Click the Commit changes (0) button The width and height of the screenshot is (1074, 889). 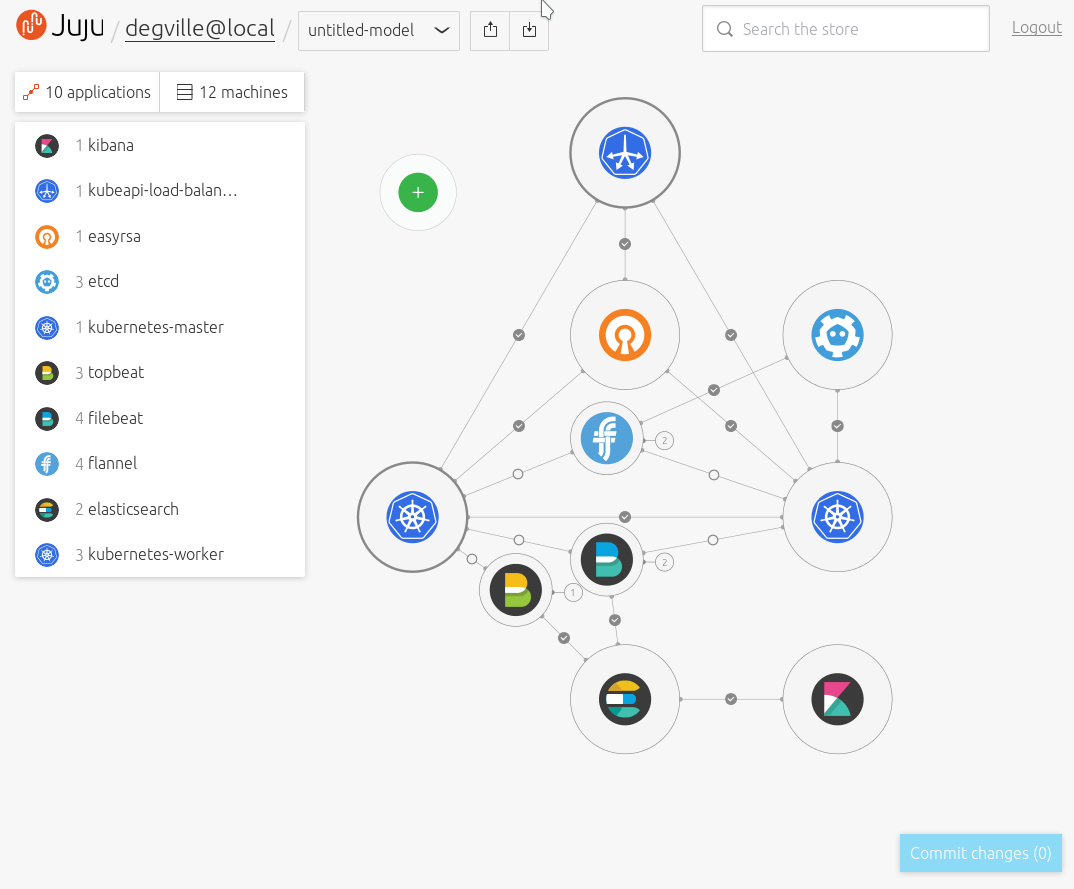coord(981,853)
